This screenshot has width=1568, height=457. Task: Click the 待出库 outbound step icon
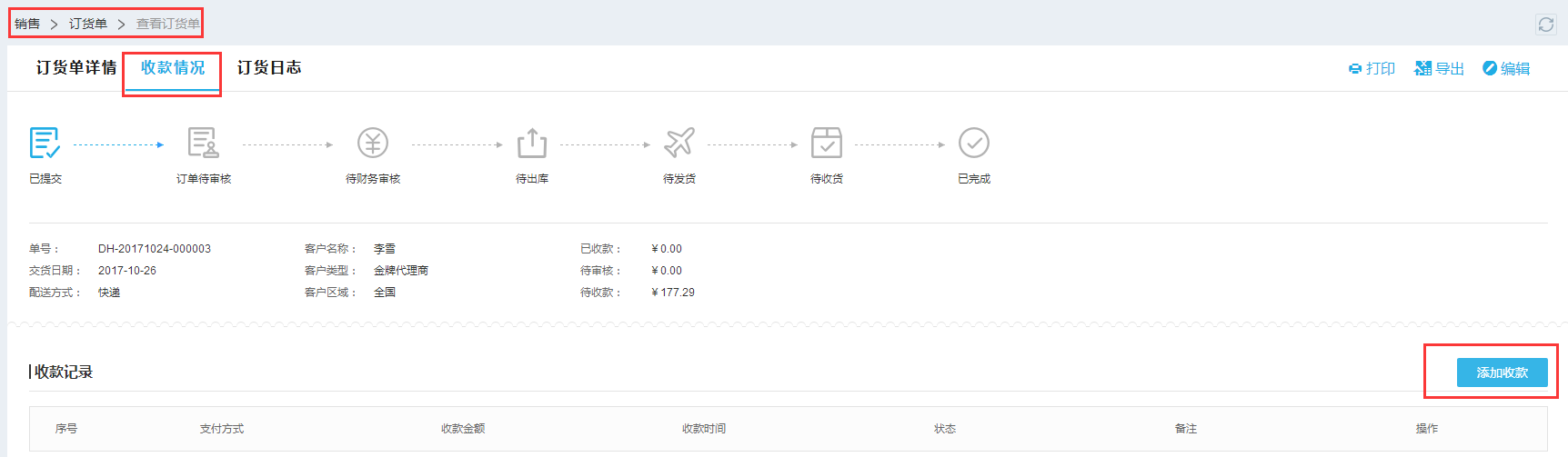pos(532,144)
